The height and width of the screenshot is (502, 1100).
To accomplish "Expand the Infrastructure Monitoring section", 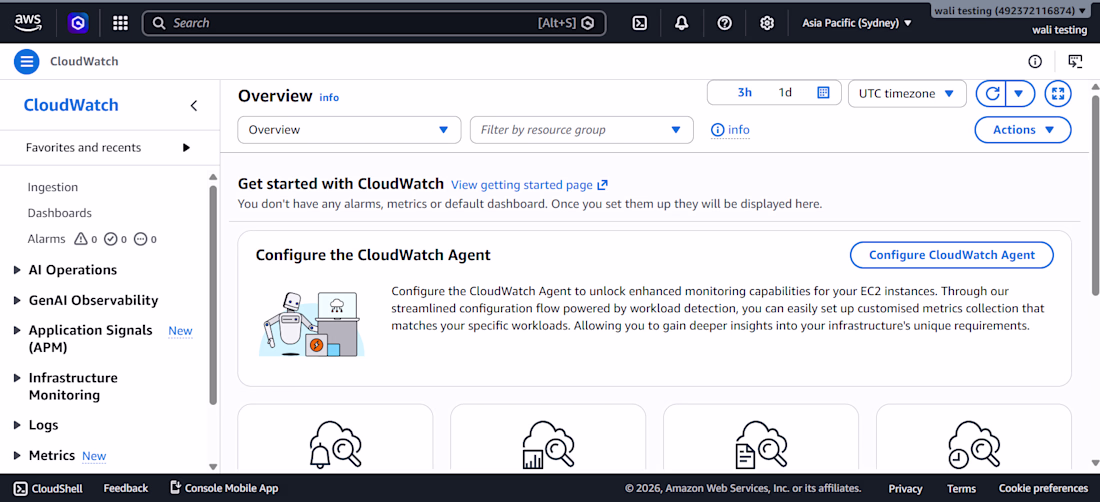I will [18, 379].
